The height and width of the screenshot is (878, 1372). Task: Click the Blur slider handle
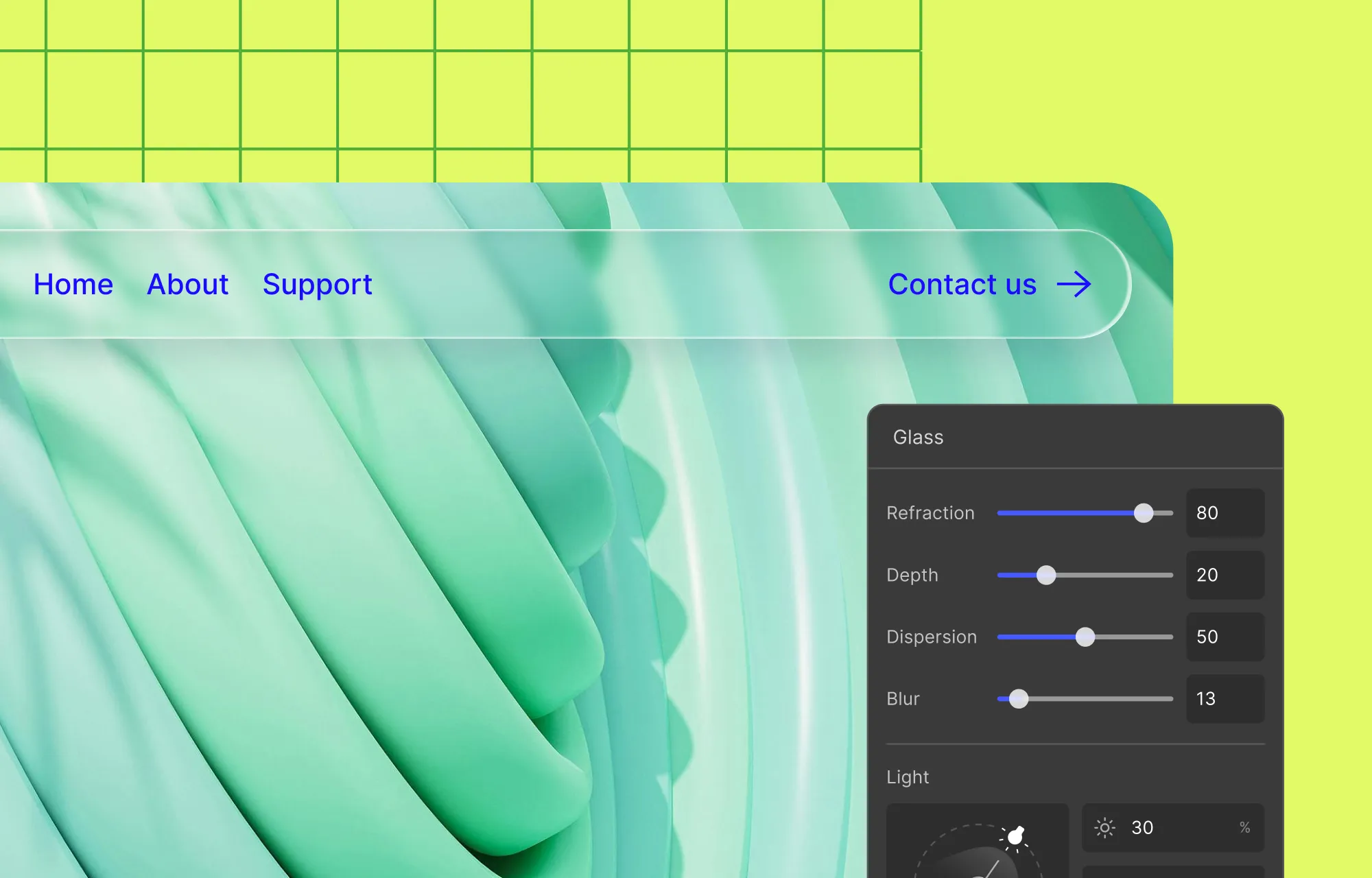coord(1019,698)
